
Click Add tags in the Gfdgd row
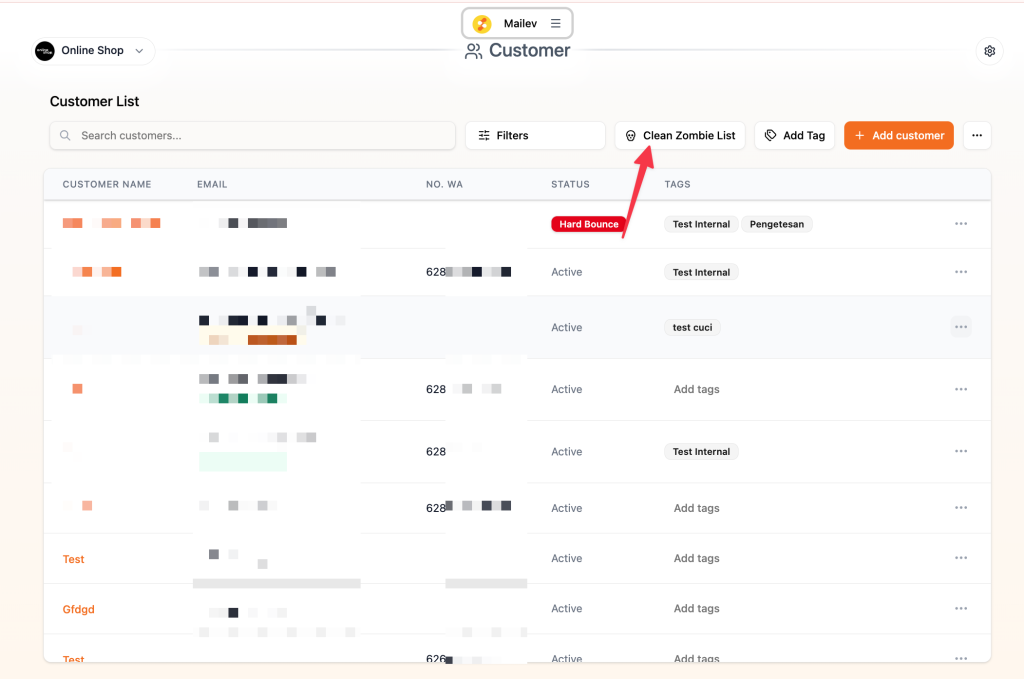[696, 608]
